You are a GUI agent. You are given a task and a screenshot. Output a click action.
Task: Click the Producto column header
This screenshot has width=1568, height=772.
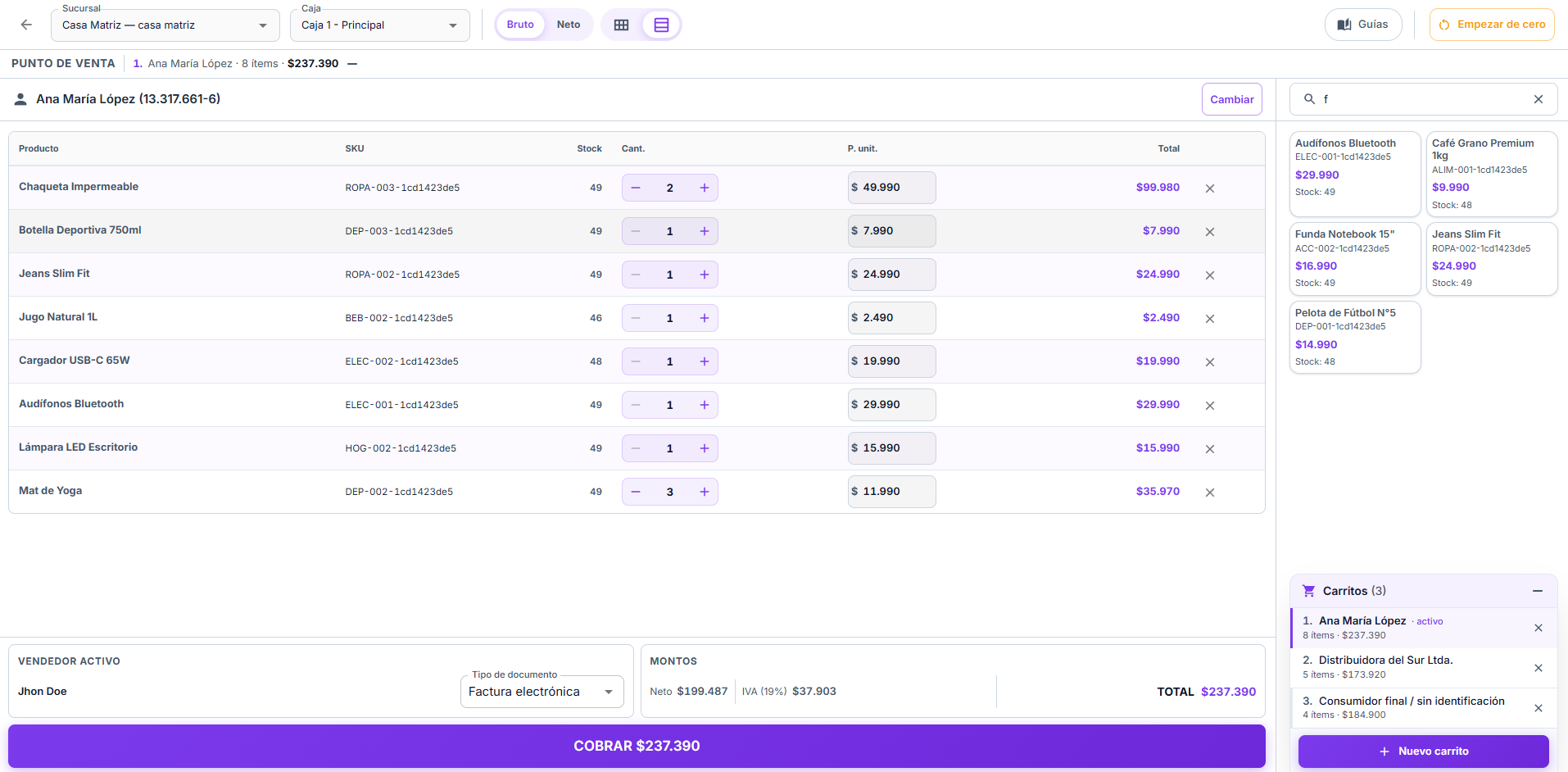coord(39,149)
